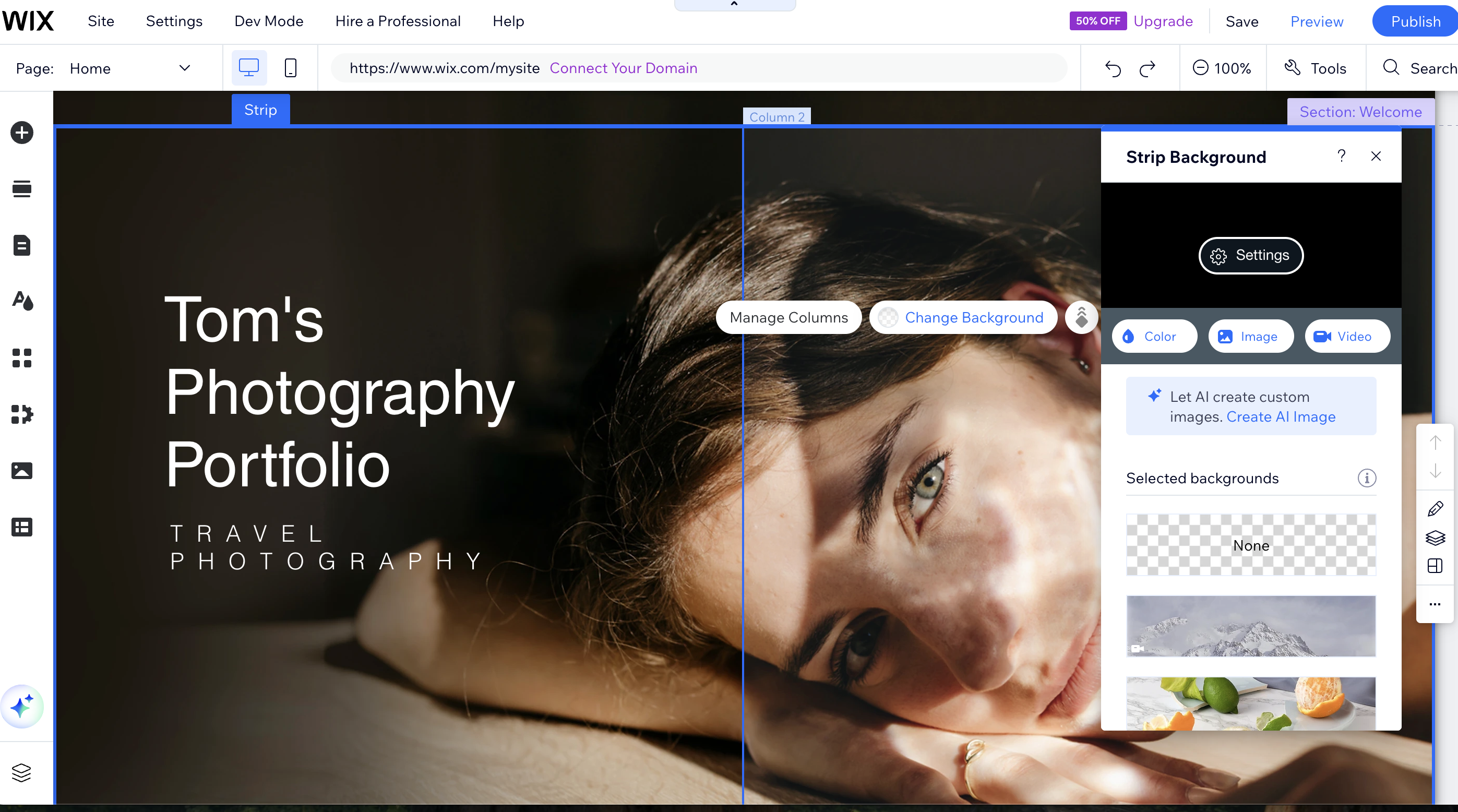Screen dimensions: 1458x812
Task: Open the Pages menu in the sidebar
Action: coord(21,245)
